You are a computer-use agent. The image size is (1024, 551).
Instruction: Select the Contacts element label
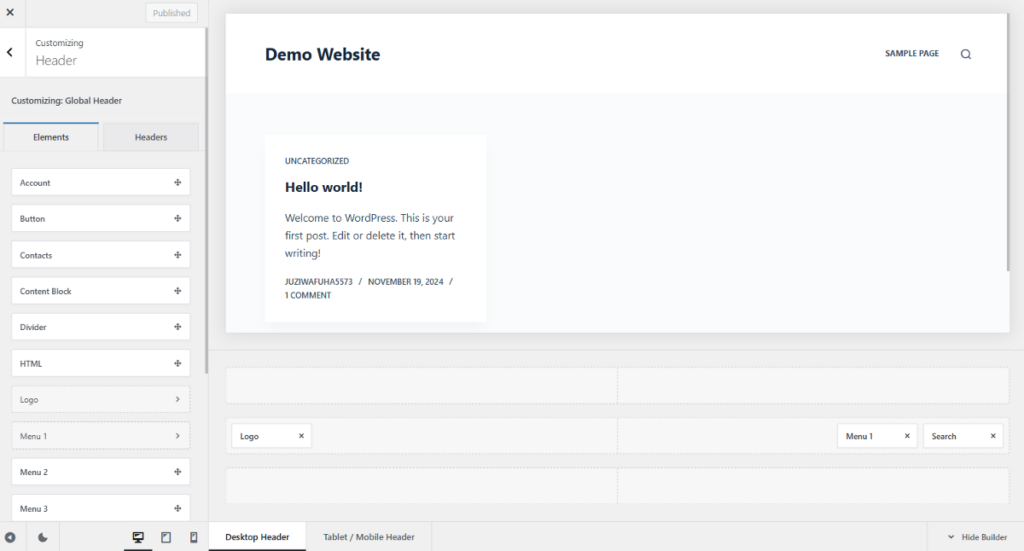pyautogui.click(x=35, y=255)
